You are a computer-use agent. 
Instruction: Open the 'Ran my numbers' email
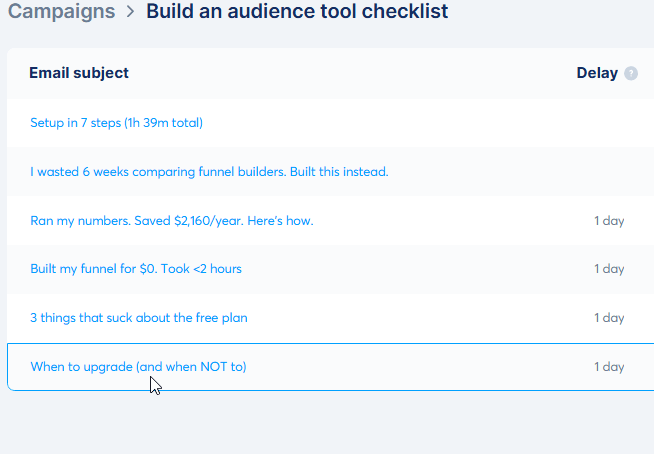pos(172,221)
